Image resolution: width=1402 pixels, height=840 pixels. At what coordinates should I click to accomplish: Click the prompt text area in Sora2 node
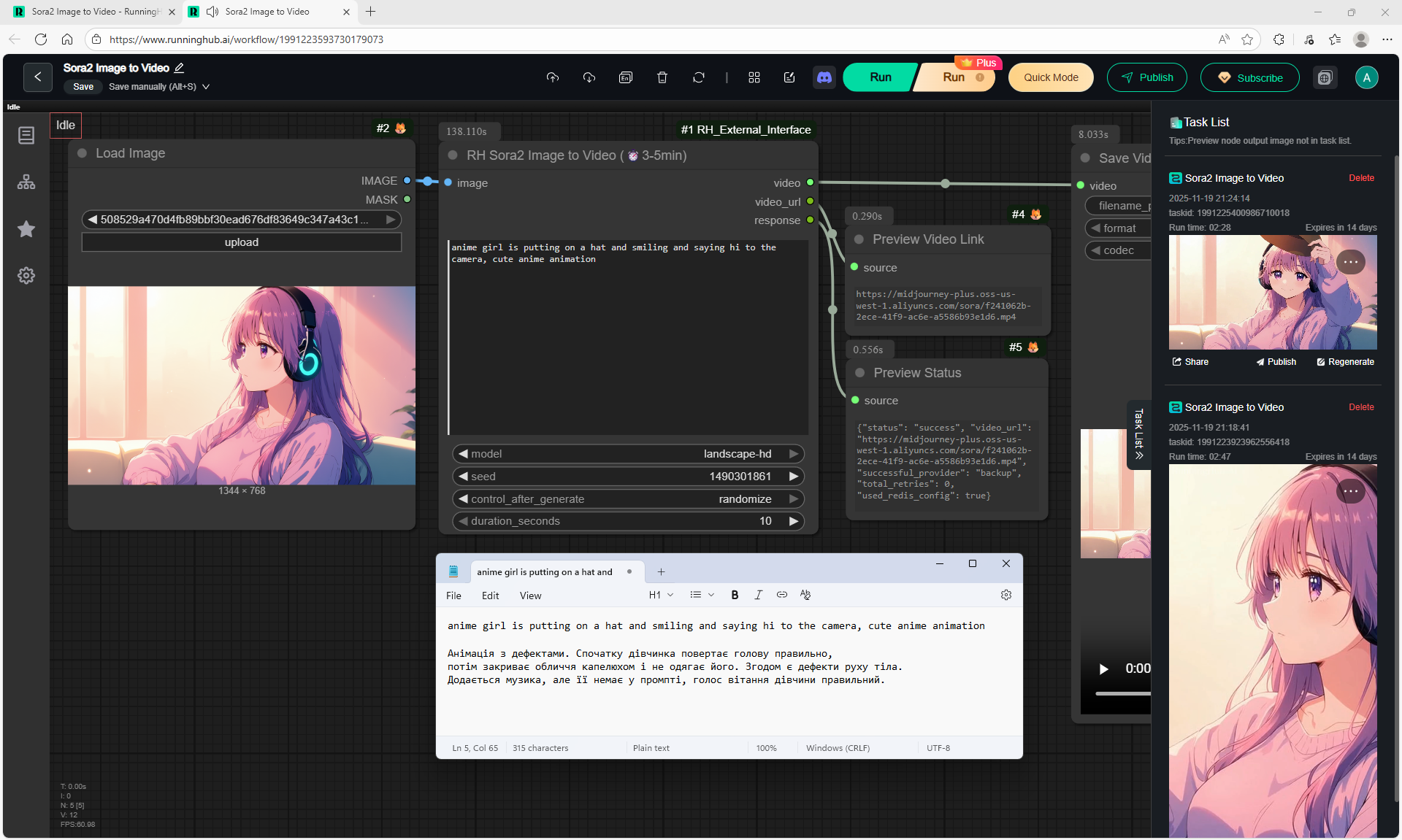[x=628, y=336]
